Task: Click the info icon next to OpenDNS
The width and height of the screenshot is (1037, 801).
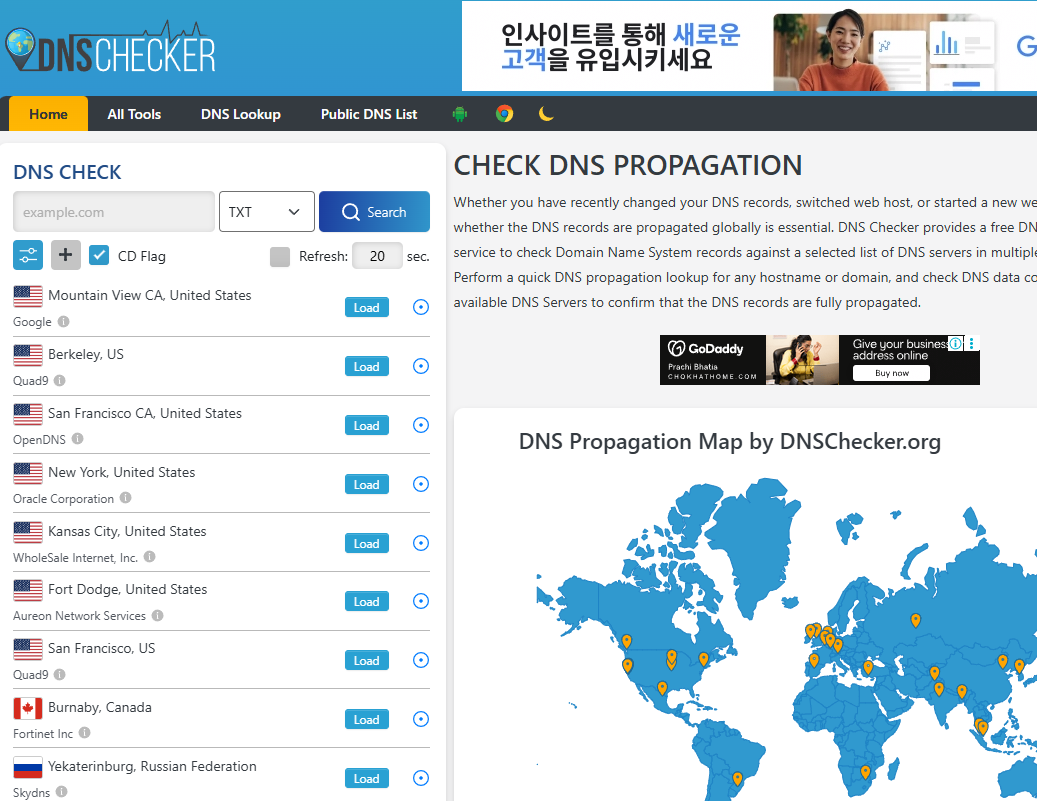Action: (77, 439)
